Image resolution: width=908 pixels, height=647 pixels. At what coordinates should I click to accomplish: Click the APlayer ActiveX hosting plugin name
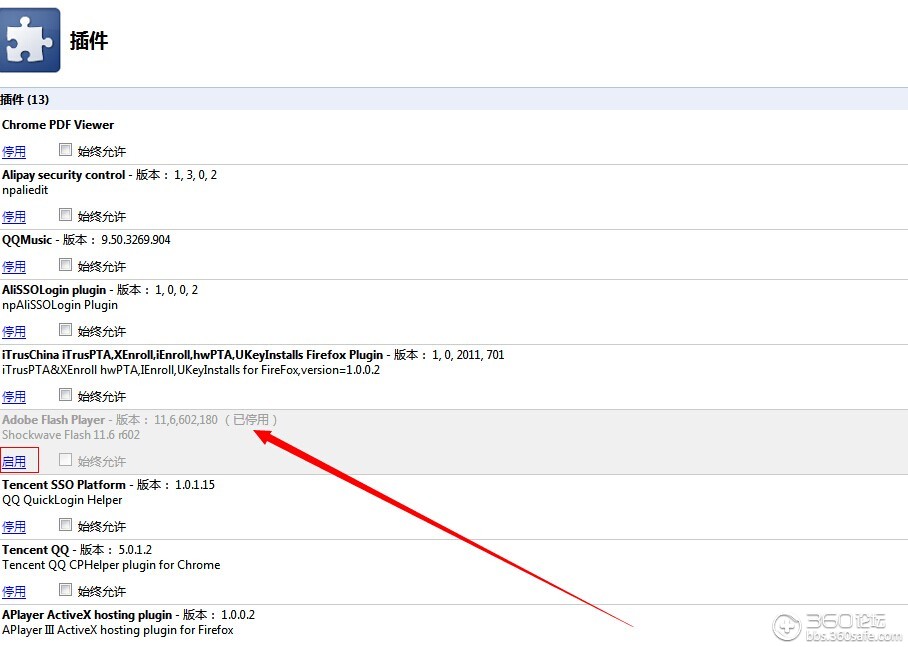[x=87, y=615]
